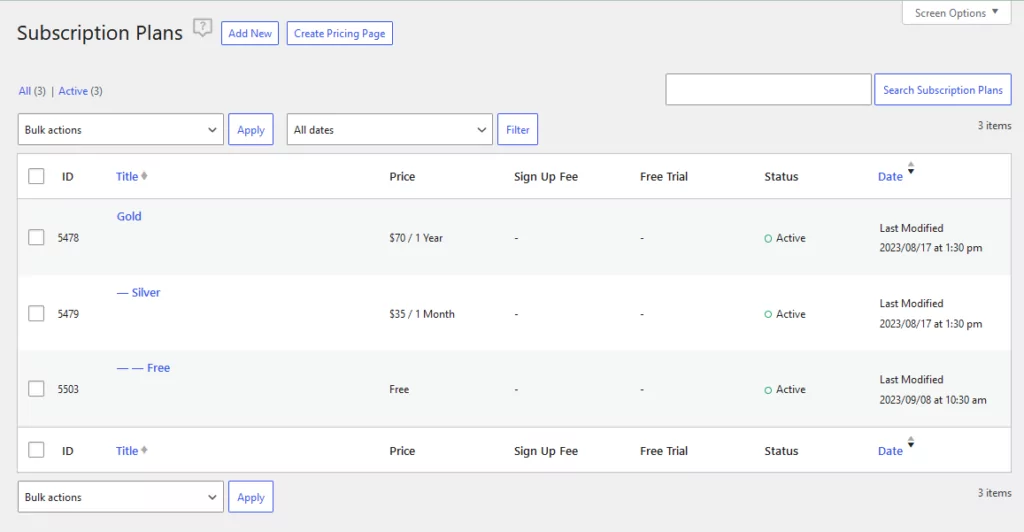1024x532 pixels.
Task: Click the Active status circle for Free plan
Action: pos(768,390)
